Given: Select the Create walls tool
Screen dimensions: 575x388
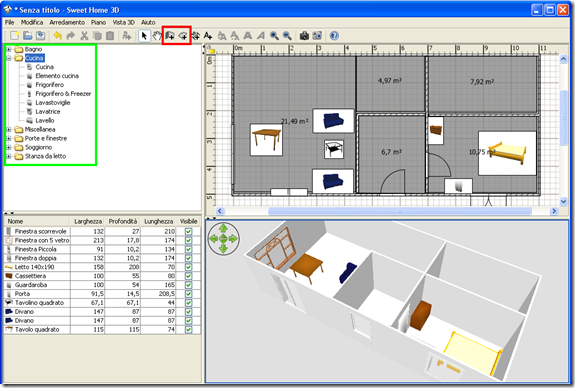Looking at the screenshot, I should pyautogui.click(x=170, y=36).
